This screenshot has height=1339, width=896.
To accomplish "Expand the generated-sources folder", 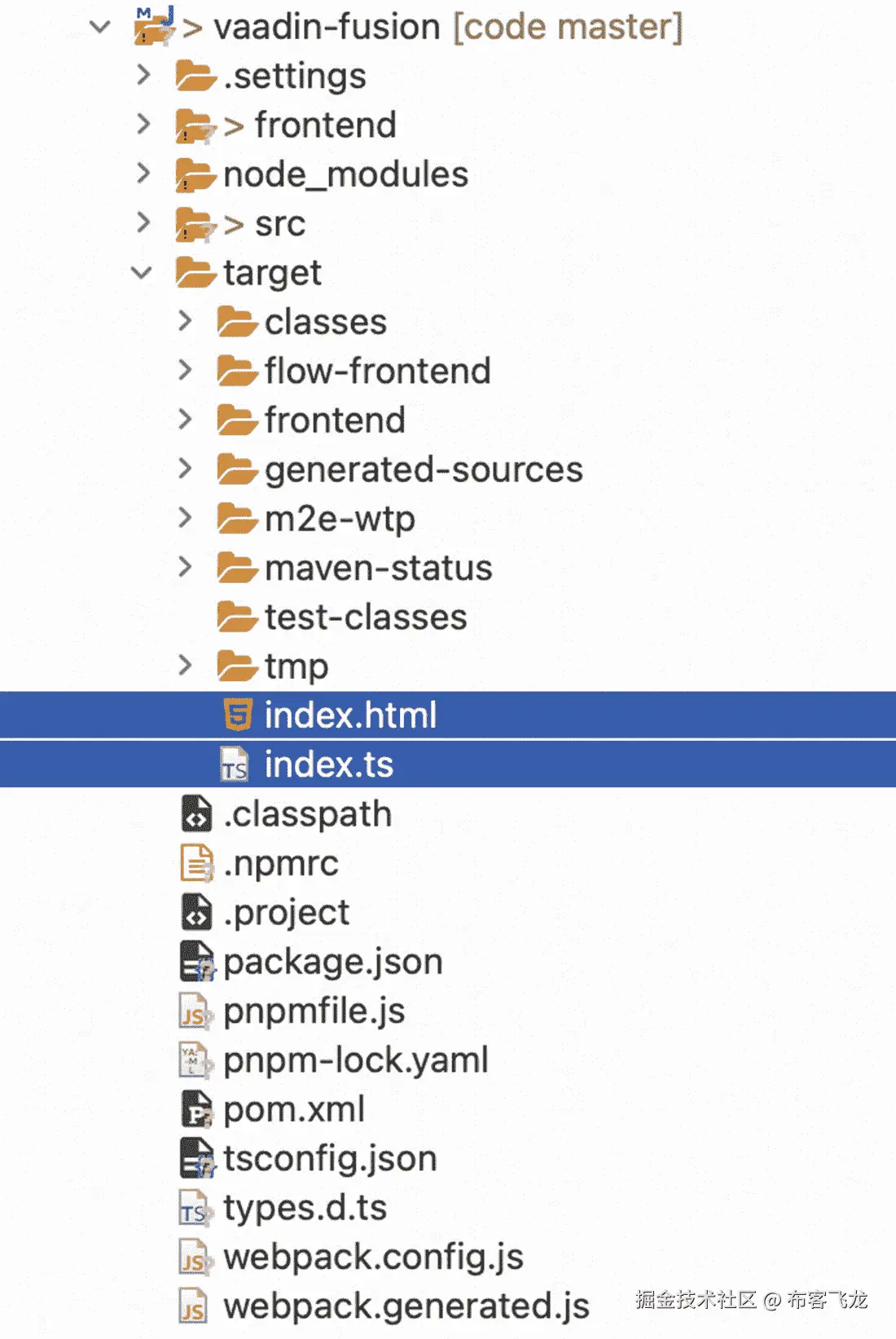I will (x=186, y=469).
